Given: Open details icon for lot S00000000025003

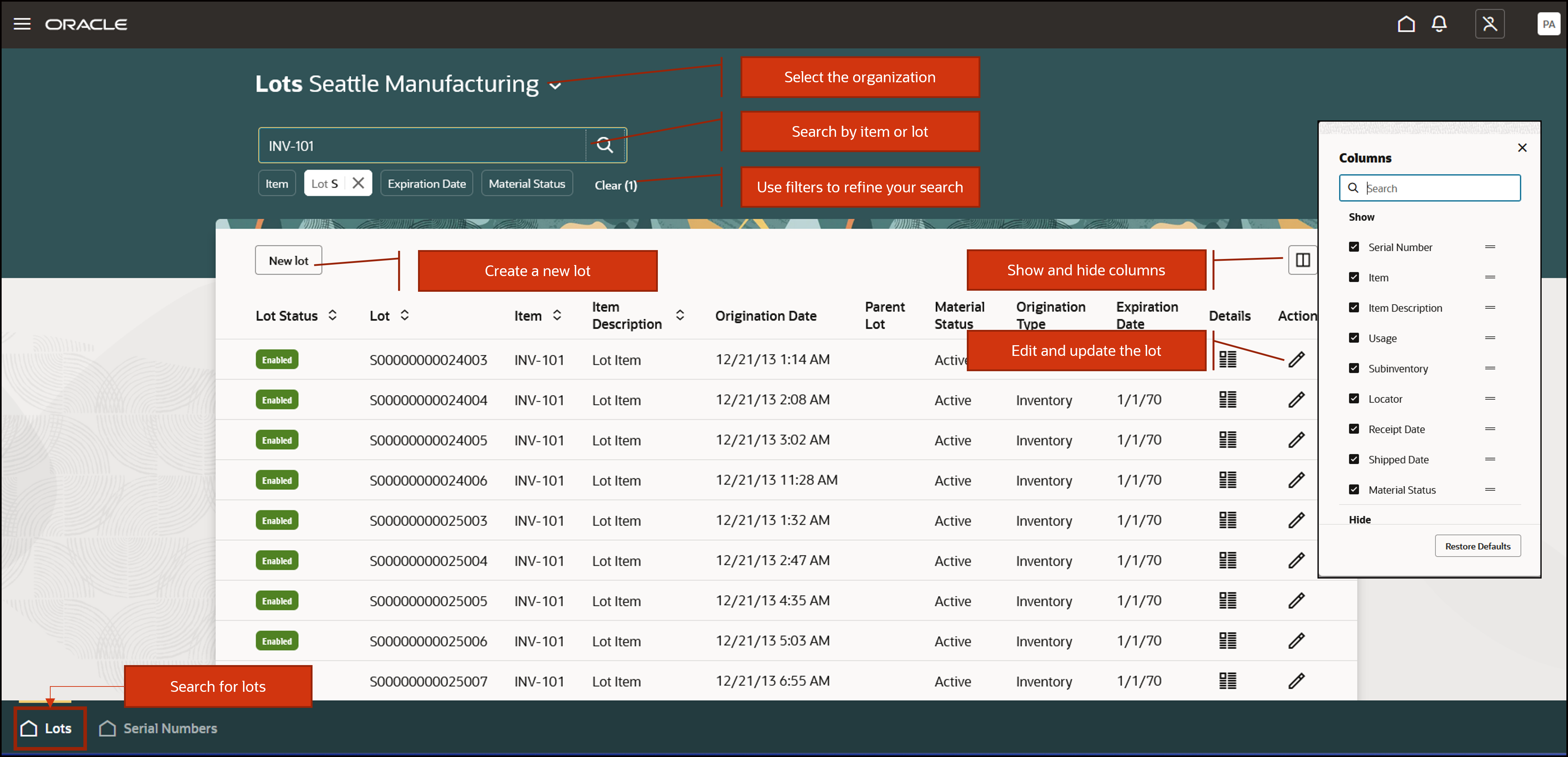Looking at the screenshot, I should [x=1228, y=520].
